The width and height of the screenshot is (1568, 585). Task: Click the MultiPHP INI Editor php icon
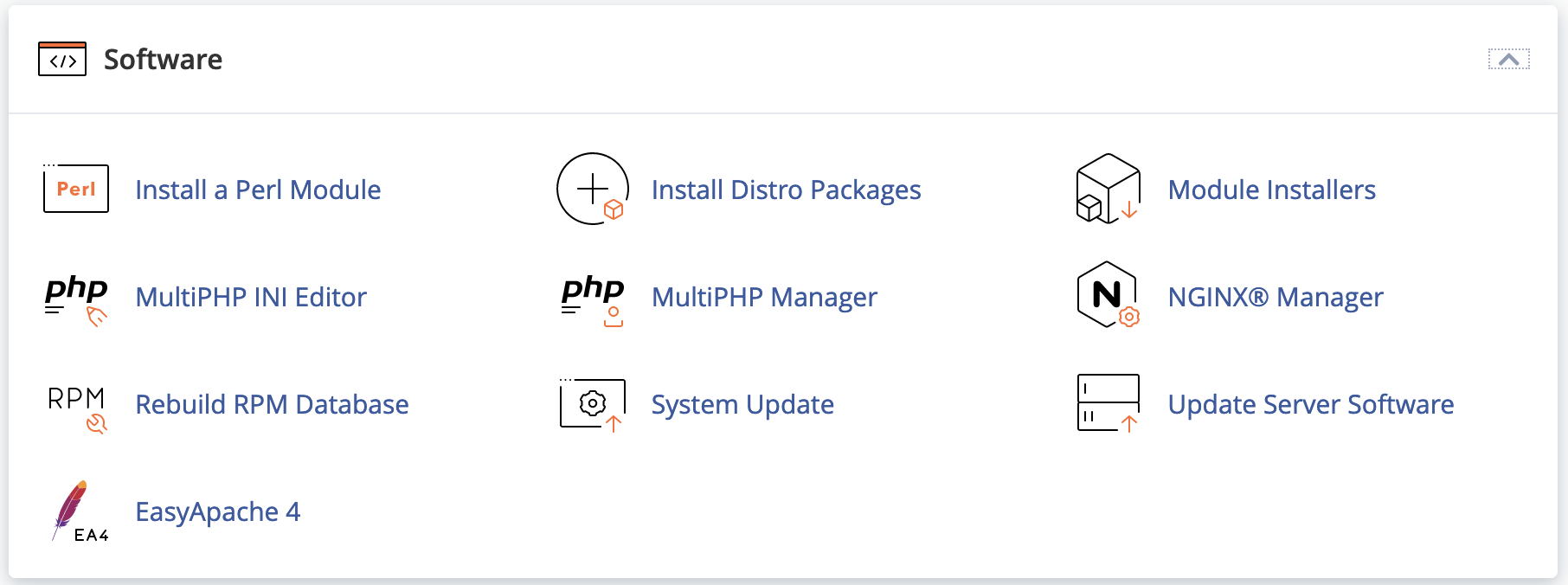click(76, 297)
